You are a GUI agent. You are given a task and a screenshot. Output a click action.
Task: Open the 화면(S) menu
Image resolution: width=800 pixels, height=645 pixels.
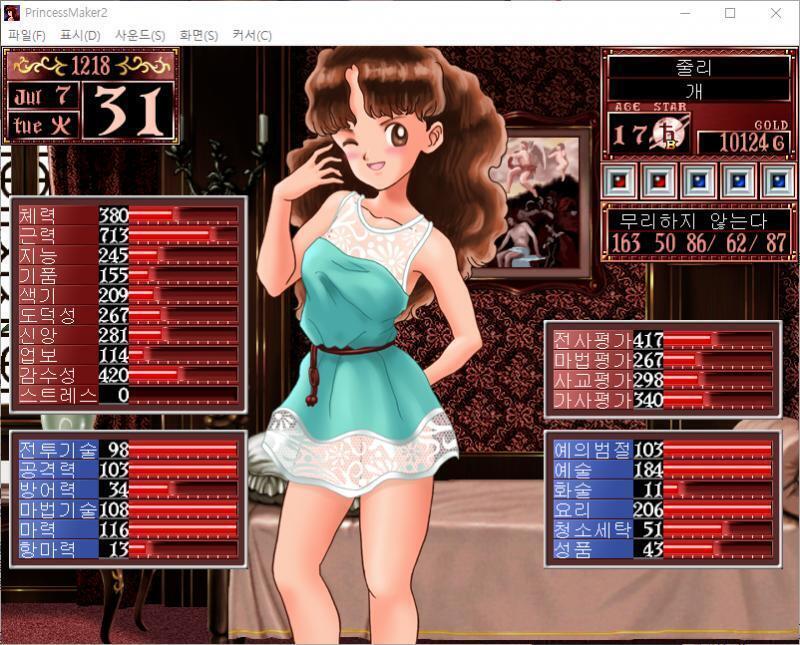198,35
